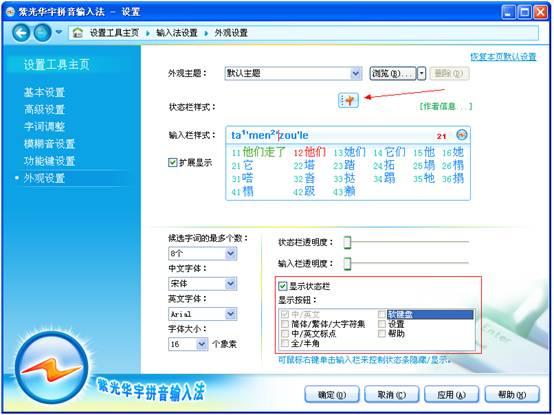The image size is (554, 415).
Task: Click the back navigation arrow
Action: click(x=21, y=33)
